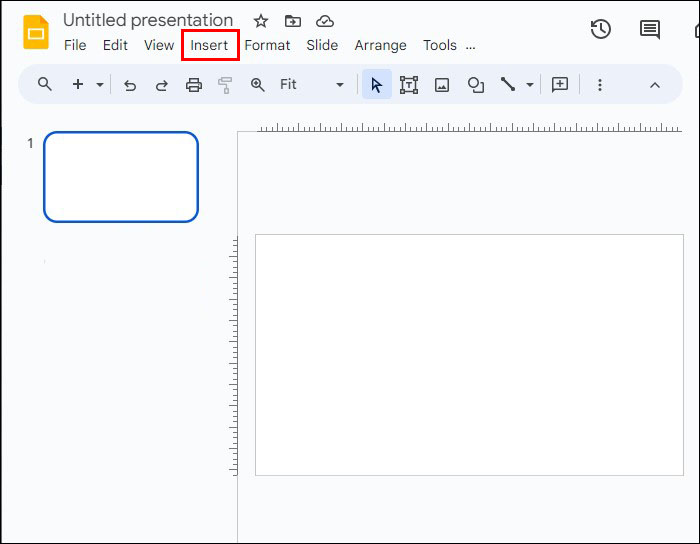Viewport: 700px width, 544px height.
Task: Open new slide layout dropdown arrow
Action: pyautogui.click(x=100, y=85)
